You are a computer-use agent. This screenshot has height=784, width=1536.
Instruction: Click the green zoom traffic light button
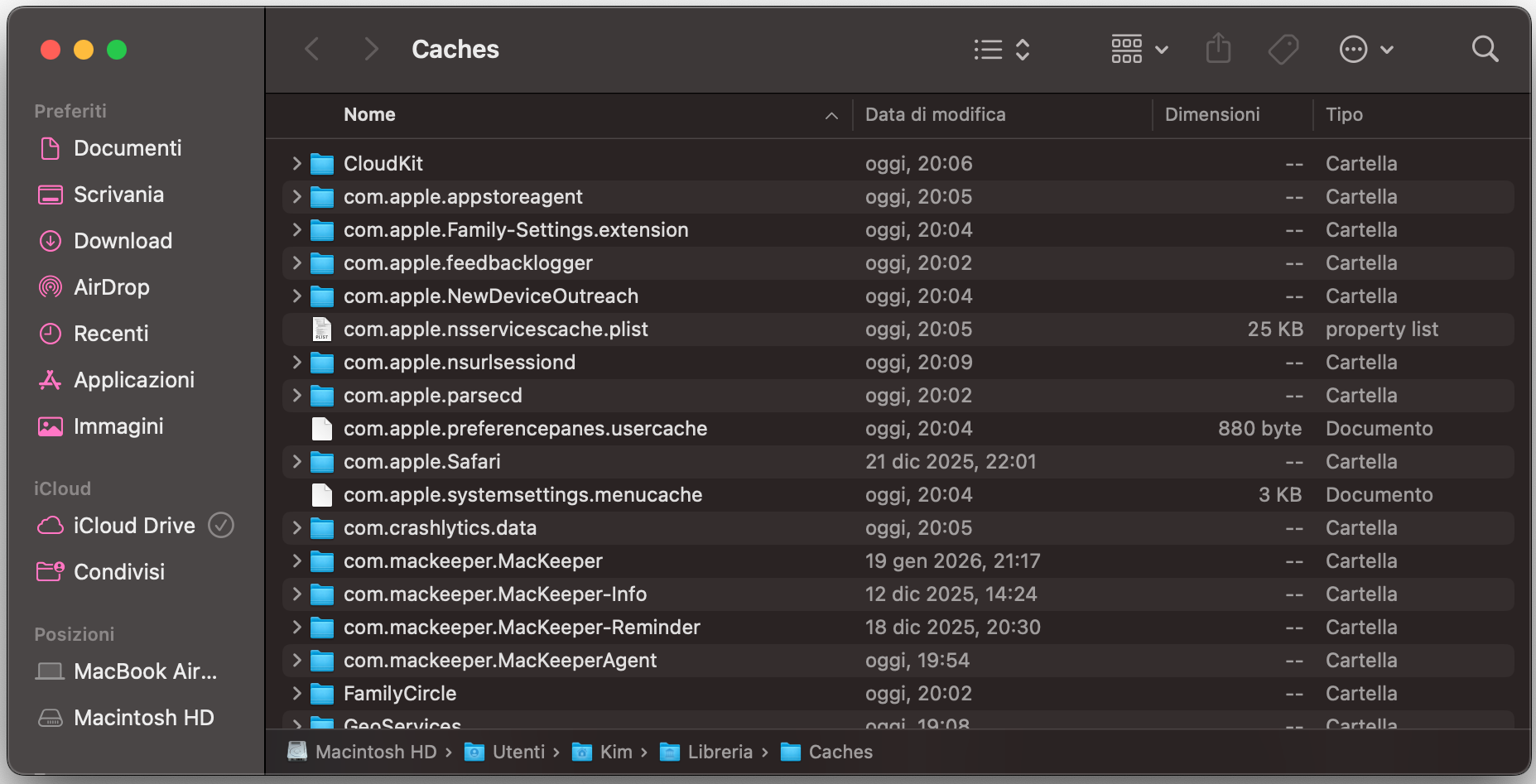click(x=117, y=50)
